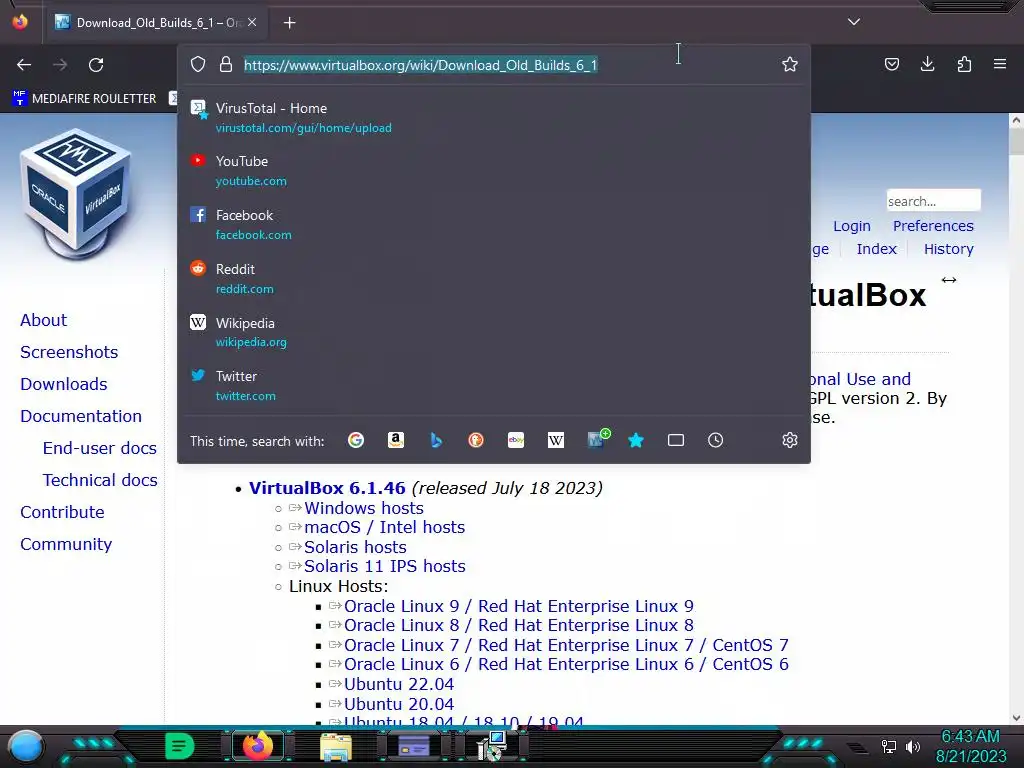Open Firefox from the taskbar

tap(258, 746)
